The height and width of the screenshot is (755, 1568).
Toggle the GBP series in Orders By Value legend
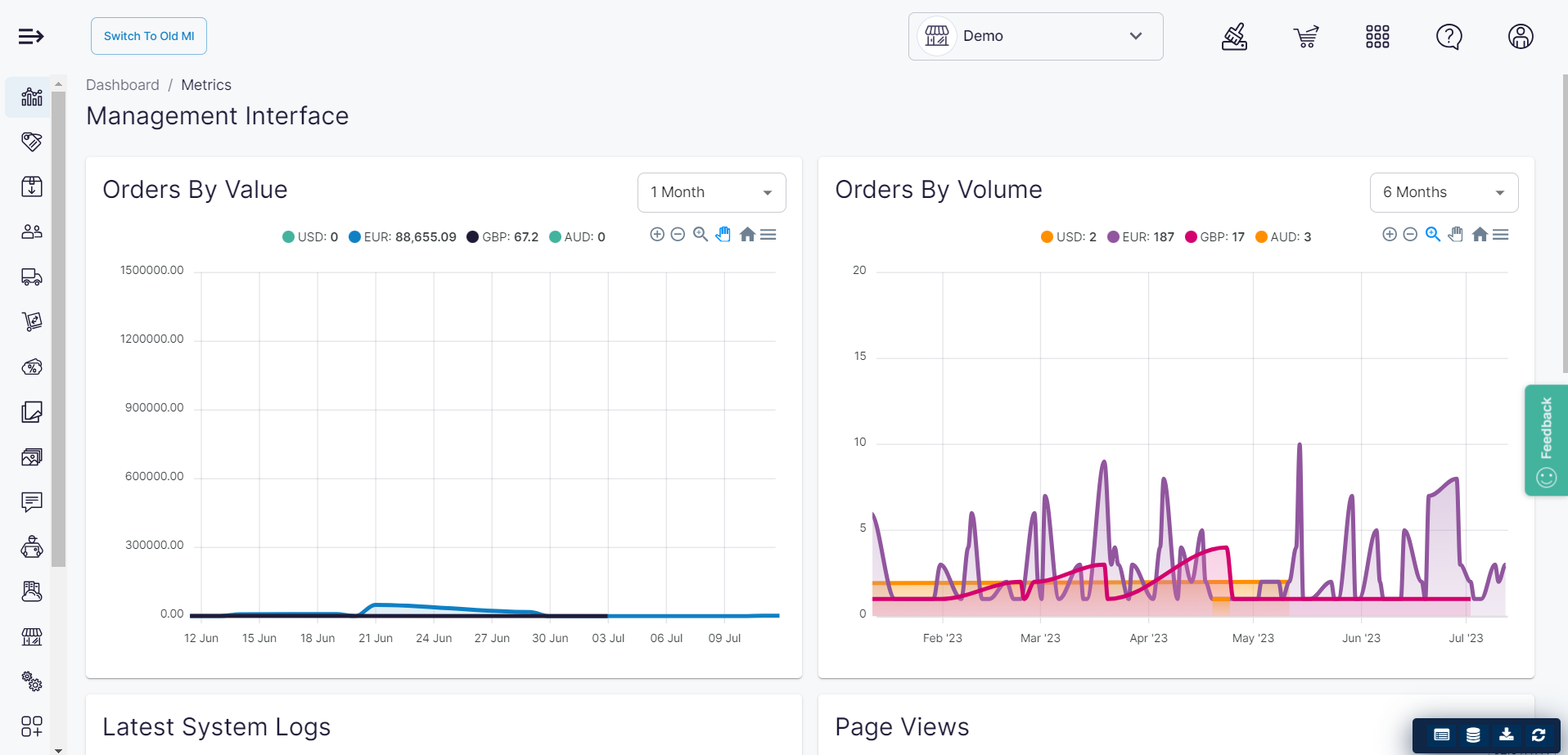click(502, 236)
